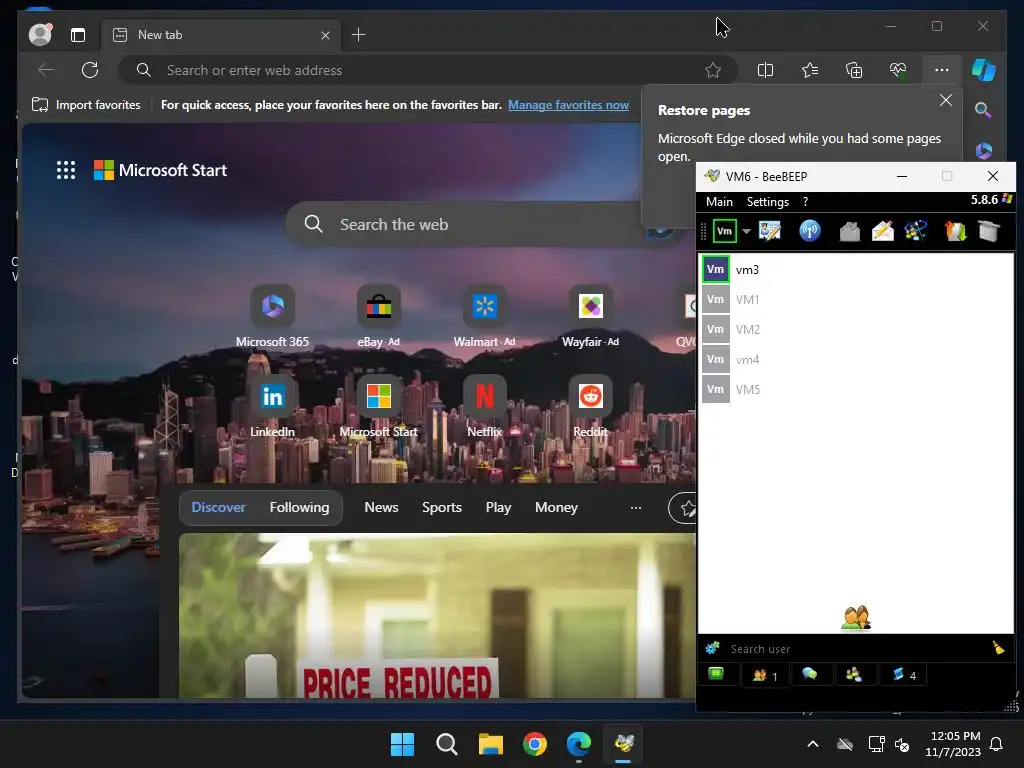Open the Vm status avatar in BeeBEEP toolbar
Screen dimensions: 1024x768
coord(724,231)
